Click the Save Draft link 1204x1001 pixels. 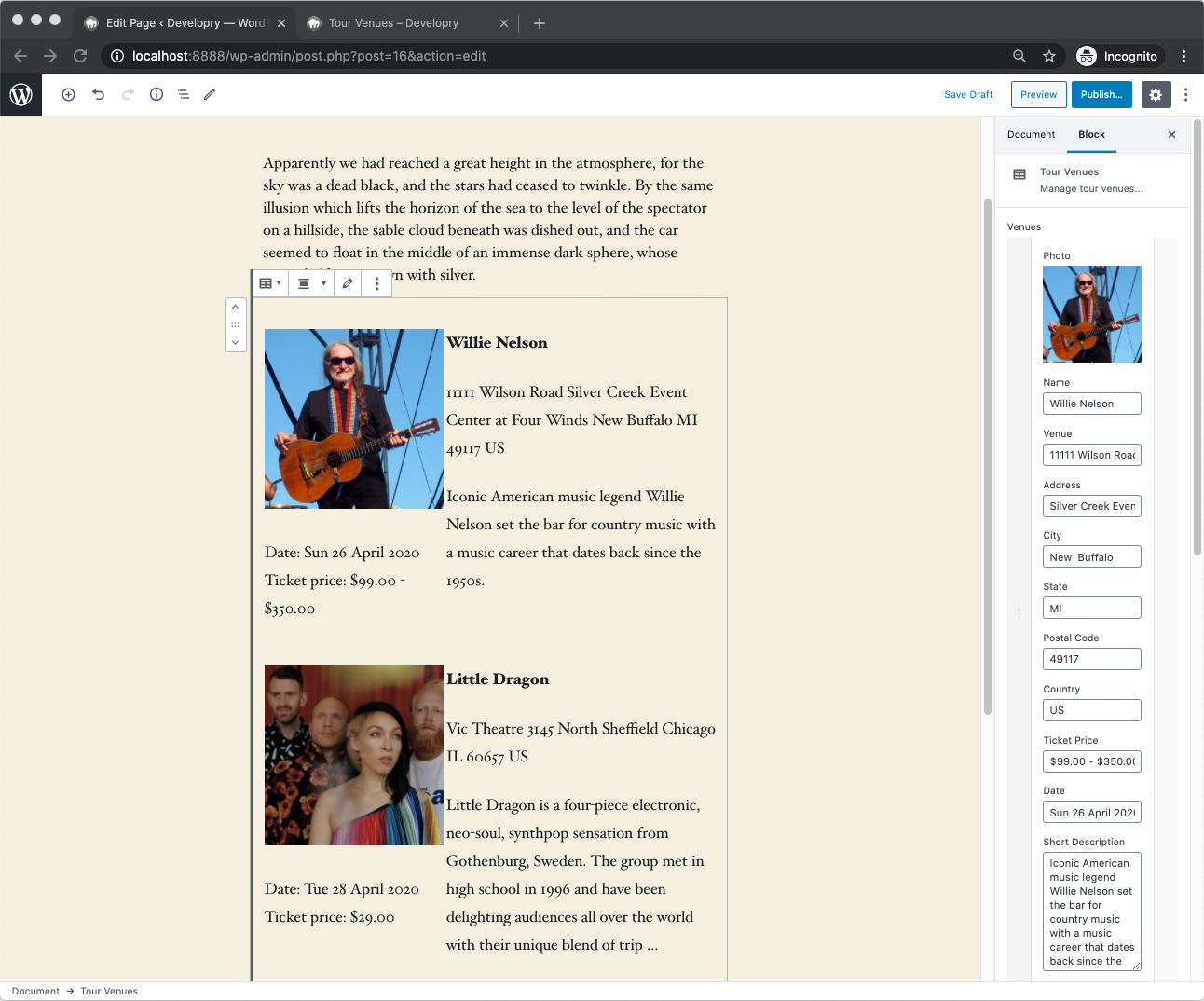point(968,94)
